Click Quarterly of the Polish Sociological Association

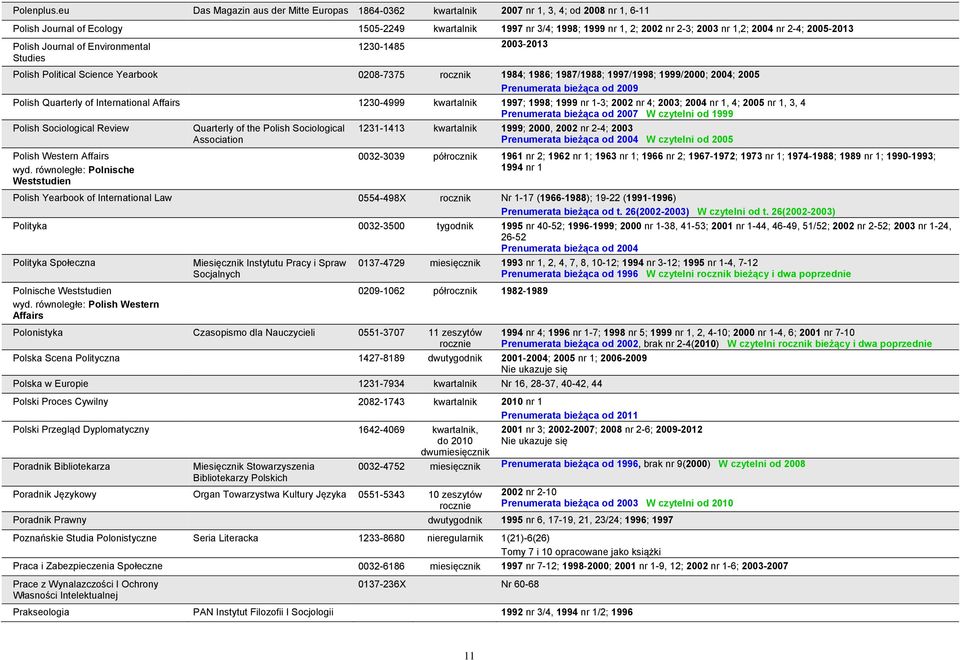coord(269,134)
